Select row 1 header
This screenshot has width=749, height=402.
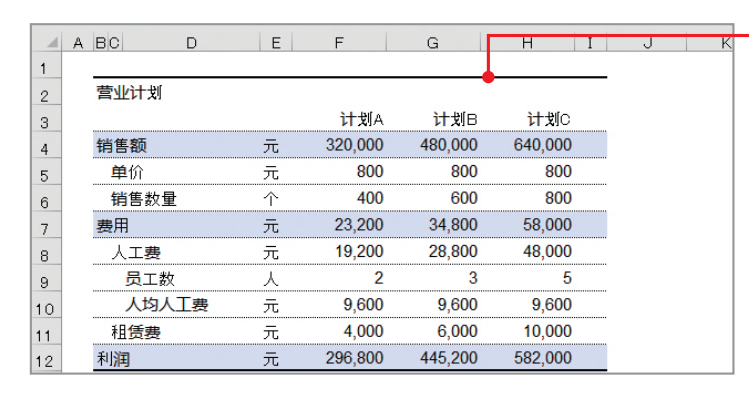[46, 64]
